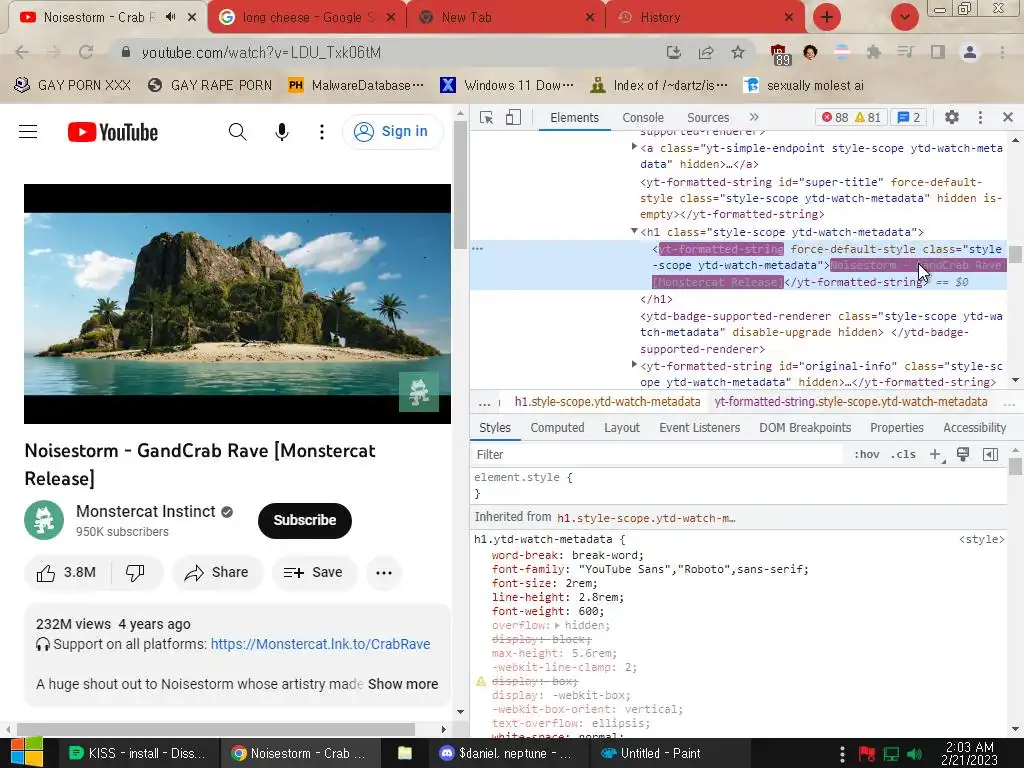Open Chrome extensions puzzle icon

click(873, 52)
